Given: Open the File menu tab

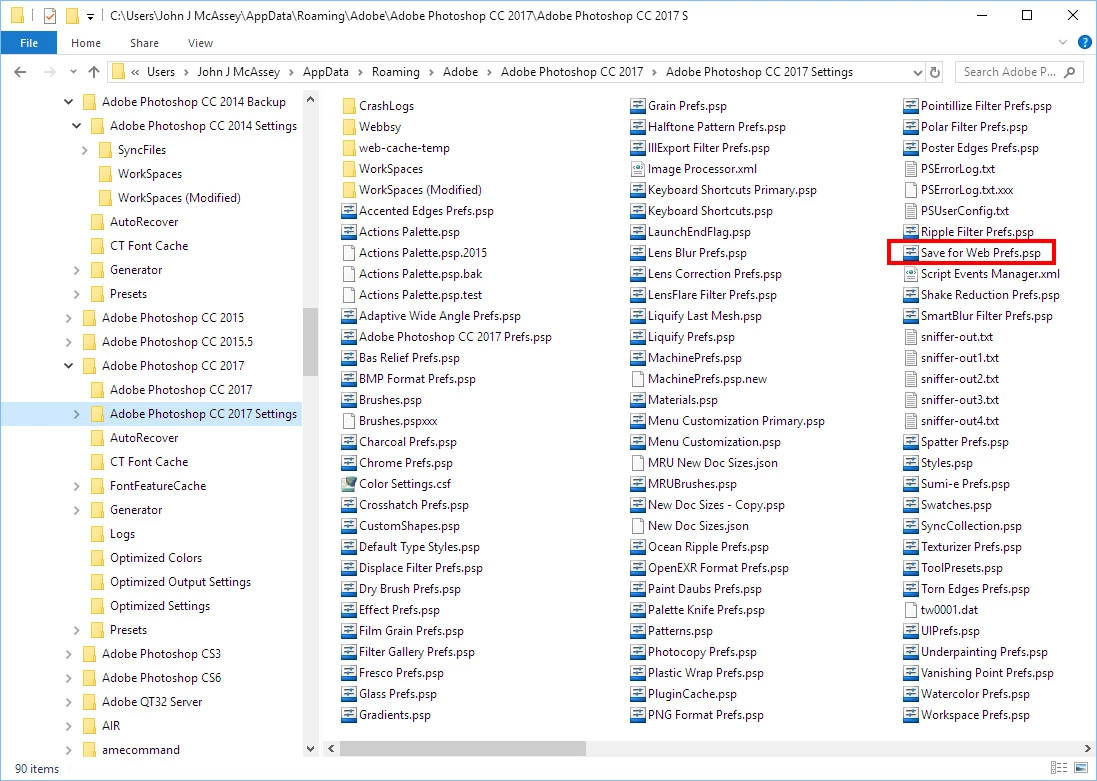Looking at the screenshot, I should tap(29, 43).
